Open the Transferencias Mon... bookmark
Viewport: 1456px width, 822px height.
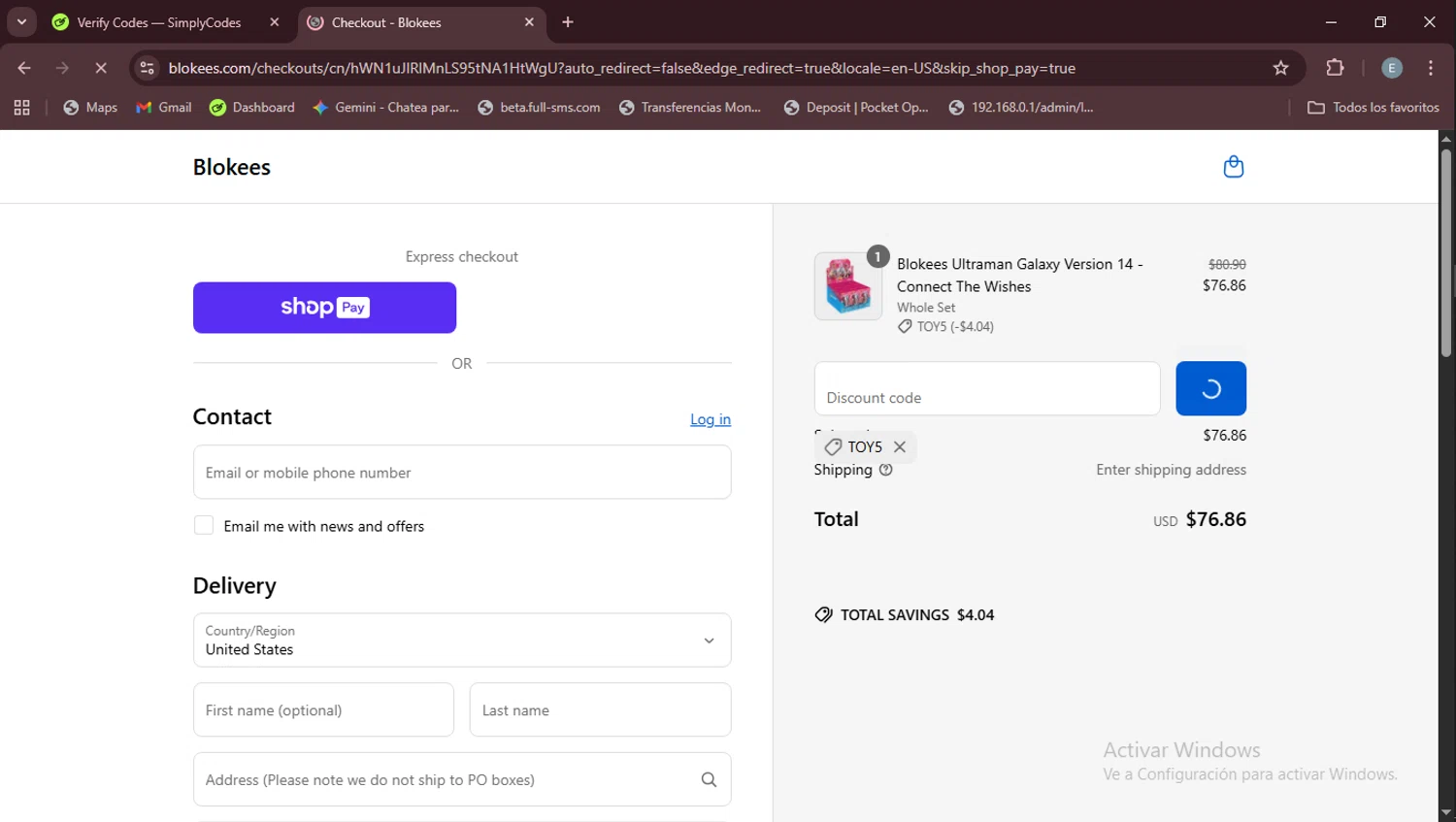click(x=690, y=108)
